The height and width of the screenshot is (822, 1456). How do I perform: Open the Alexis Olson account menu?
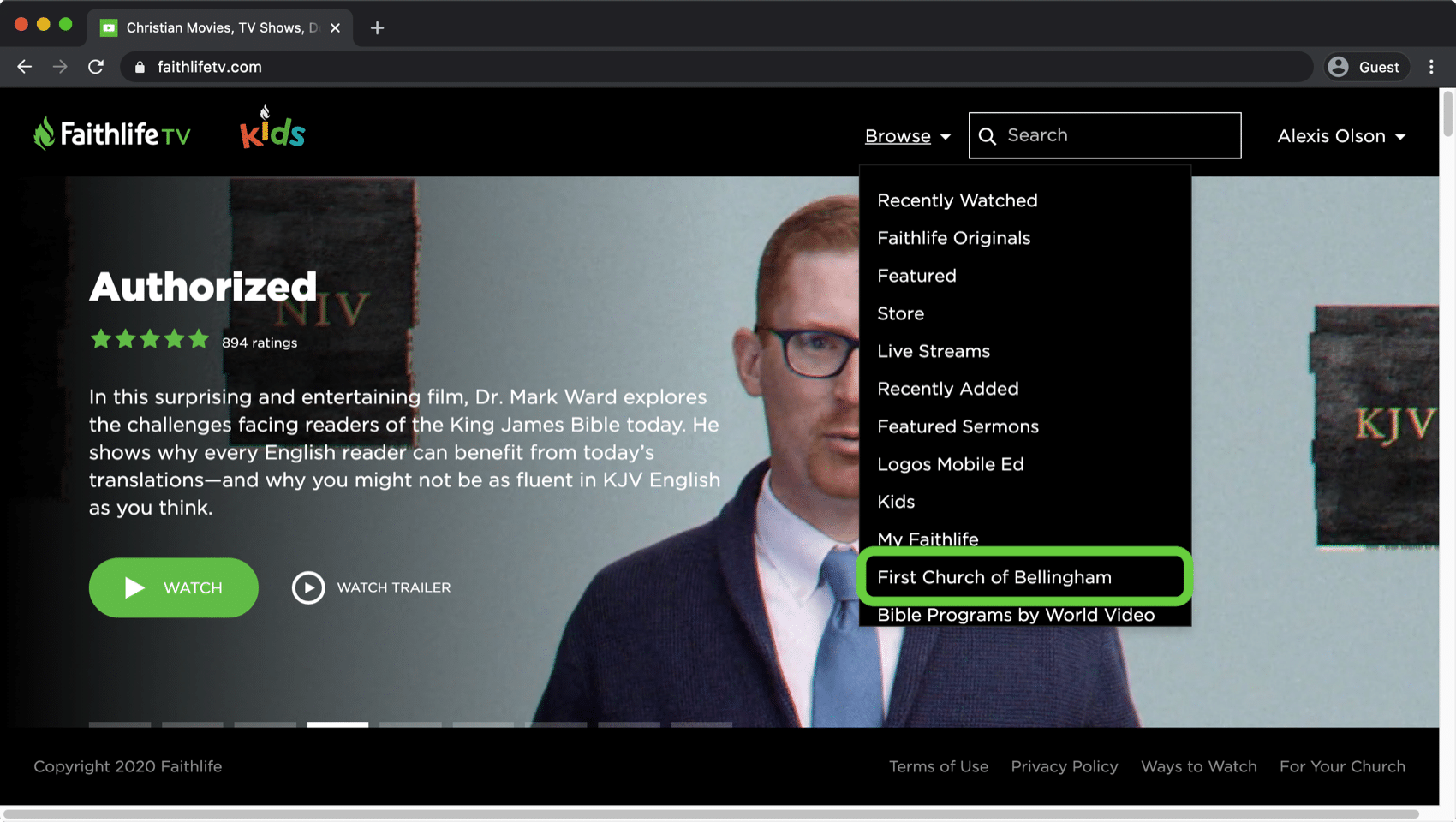[x=1341, y=136]
